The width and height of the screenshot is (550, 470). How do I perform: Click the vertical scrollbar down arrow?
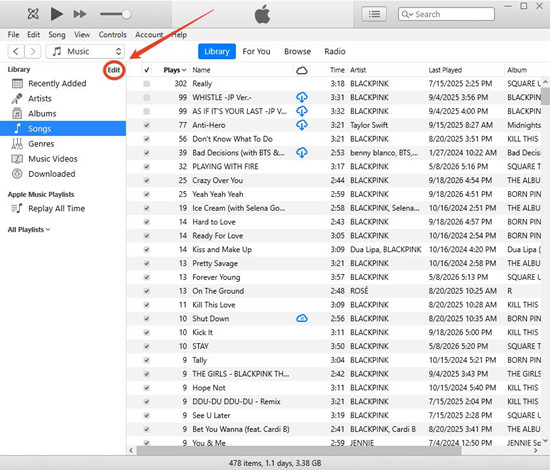point(545,440)
